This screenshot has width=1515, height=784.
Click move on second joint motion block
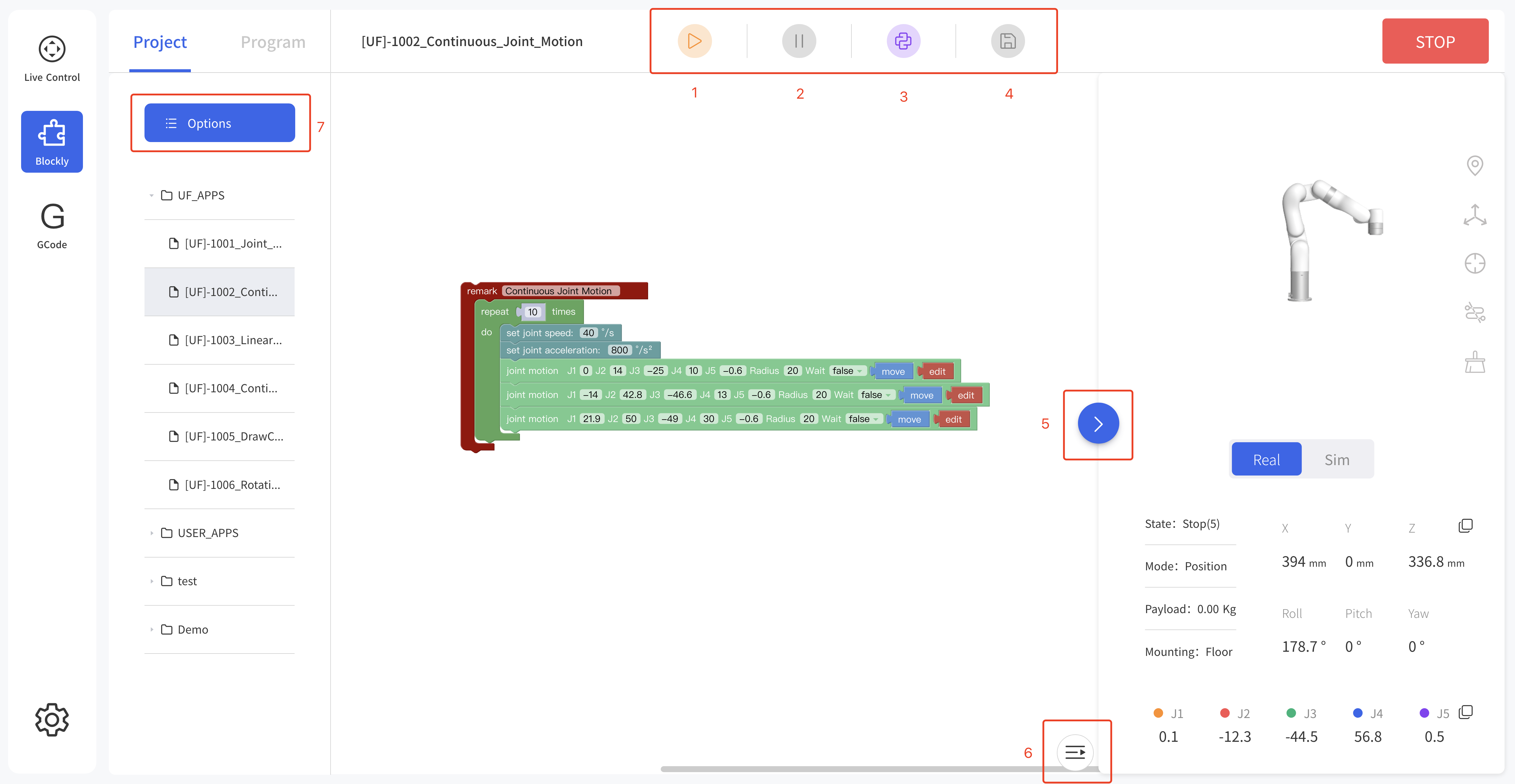coord(922,395)
